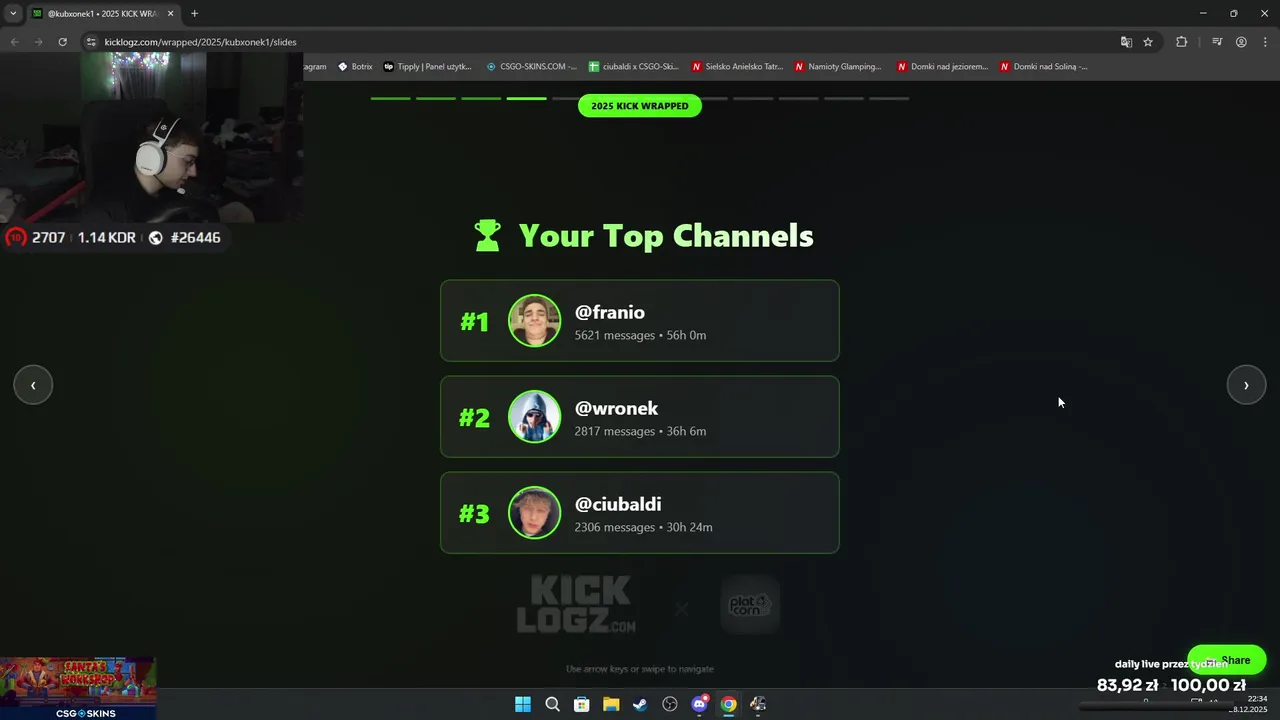The width and height of the screenshot is (1280, 720).
Task: Open @wronek avatar picture
Action: 534,417
